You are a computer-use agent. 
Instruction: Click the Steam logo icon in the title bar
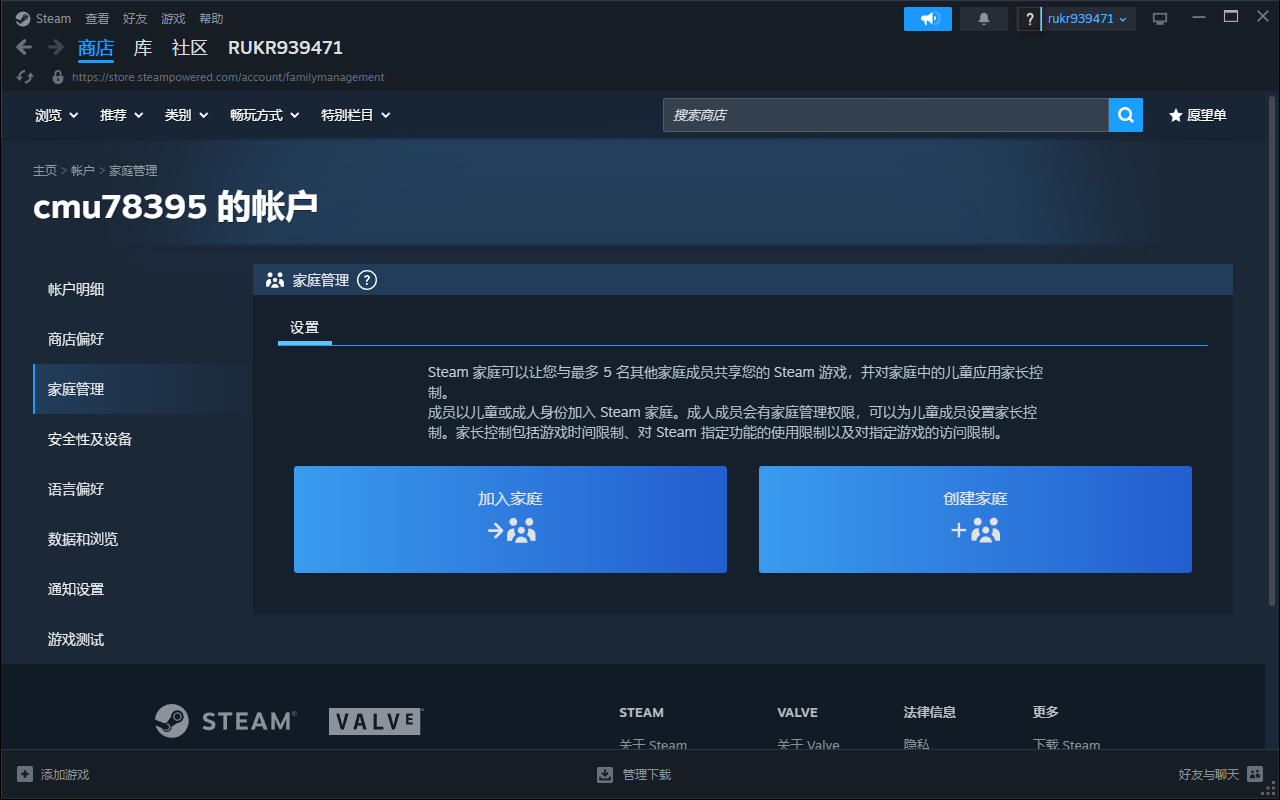click(23, 18)
